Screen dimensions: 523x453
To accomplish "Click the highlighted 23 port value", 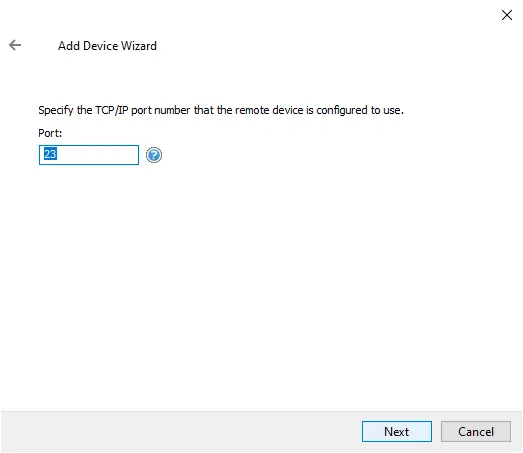I will pyautogui.click(x=50, y=154).
